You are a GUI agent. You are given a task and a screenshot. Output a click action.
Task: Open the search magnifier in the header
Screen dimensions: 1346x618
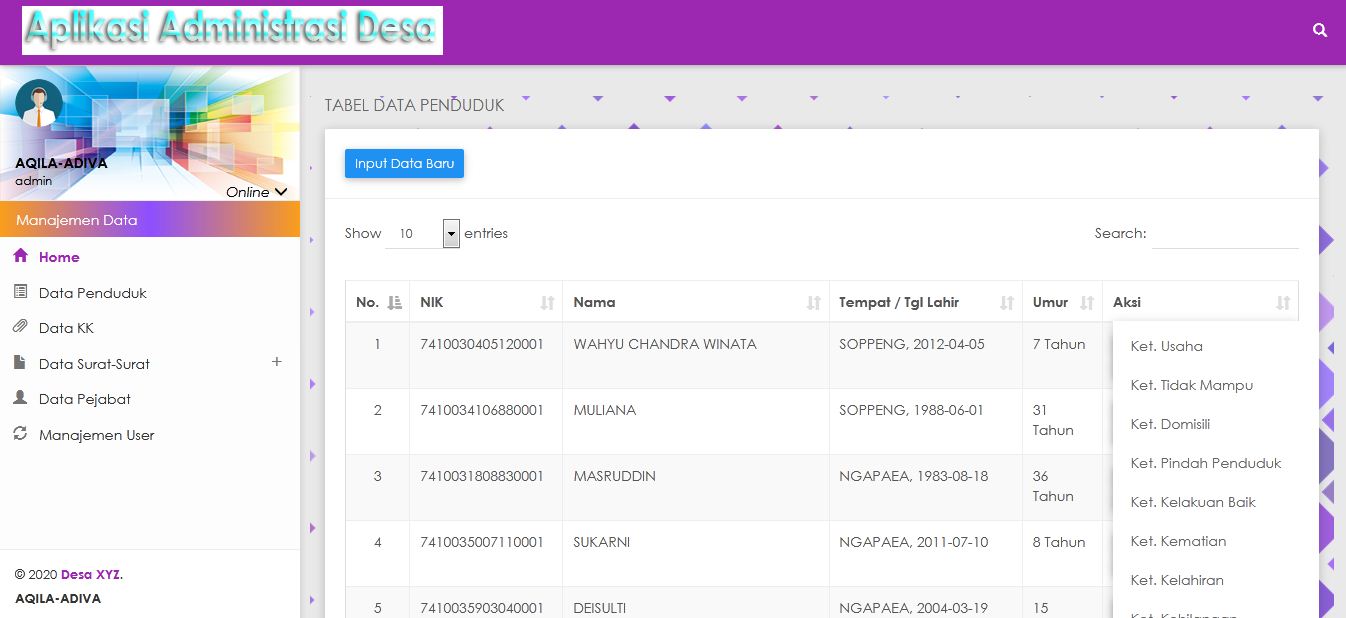(1319, 30)
